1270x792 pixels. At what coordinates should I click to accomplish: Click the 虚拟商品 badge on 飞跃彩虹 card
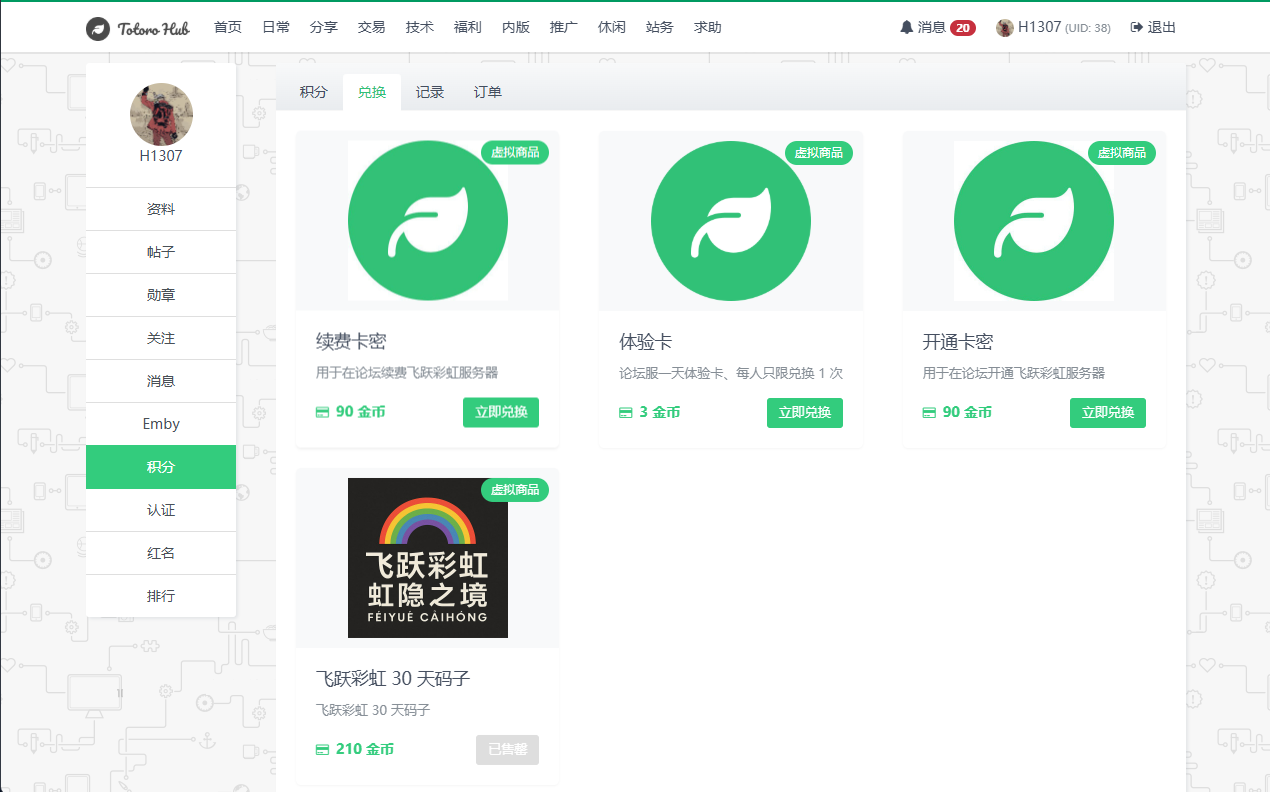515,490
